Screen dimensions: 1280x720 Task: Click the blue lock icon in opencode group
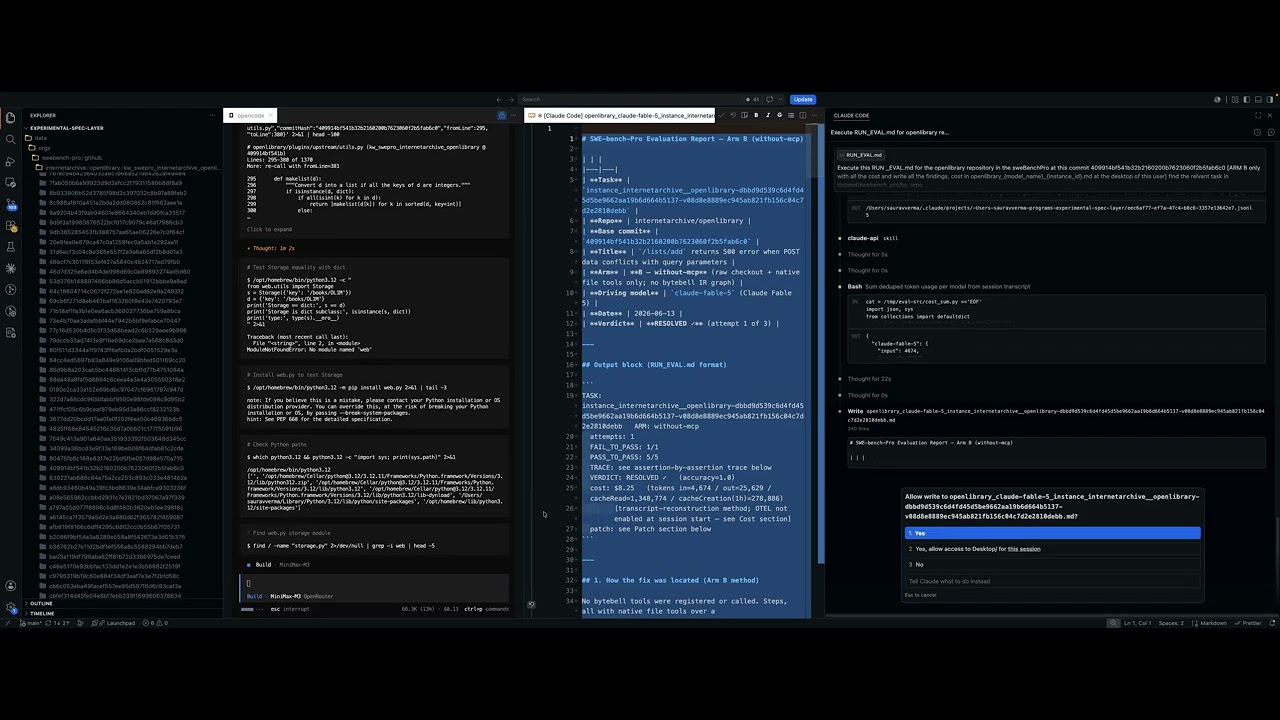click(x=501, y=115)
